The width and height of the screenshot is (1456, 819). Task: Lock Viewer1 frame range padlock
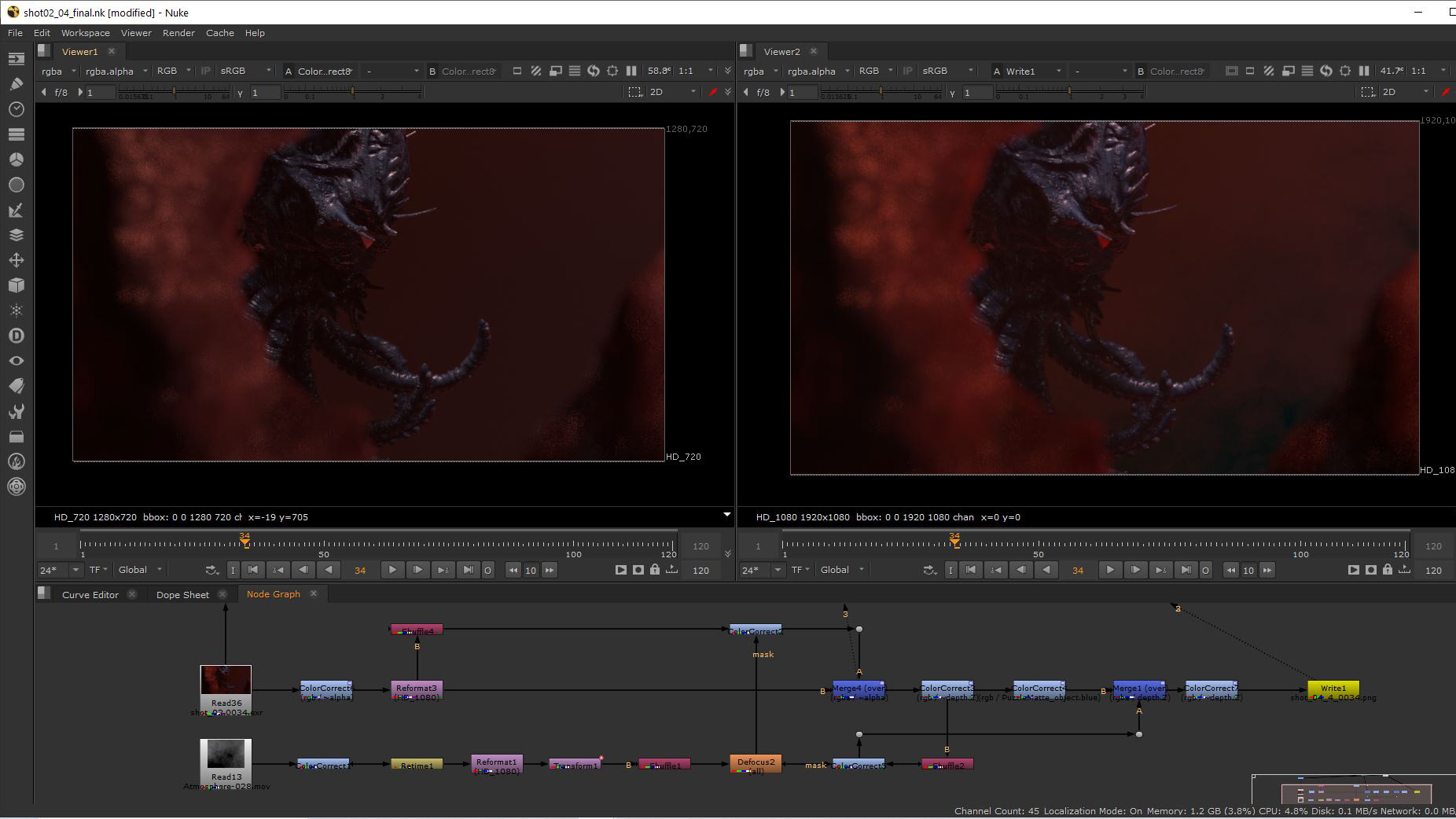tap(655, 570)
